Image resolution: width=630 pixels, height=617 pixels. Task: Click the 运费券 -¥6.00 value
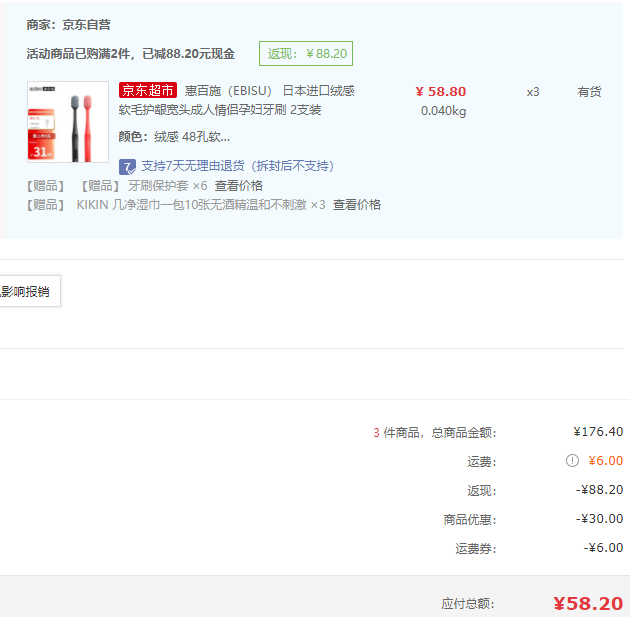603,548
